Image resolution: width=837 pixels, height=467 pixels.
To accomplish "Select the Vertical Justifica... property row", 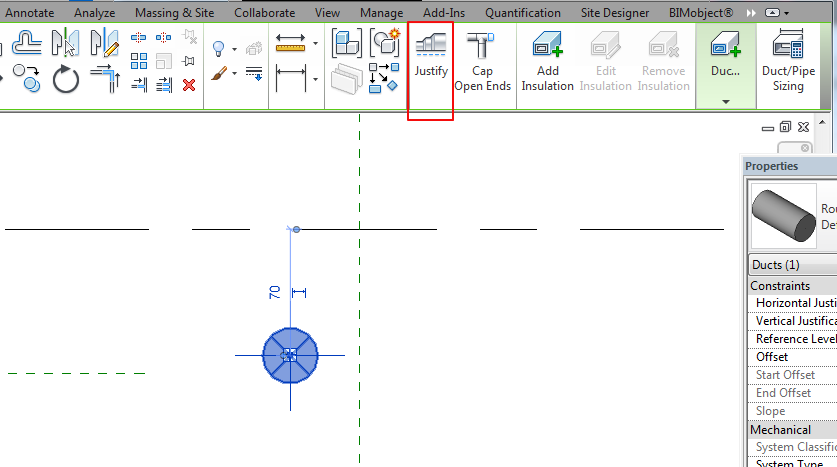I will (793, 321).
